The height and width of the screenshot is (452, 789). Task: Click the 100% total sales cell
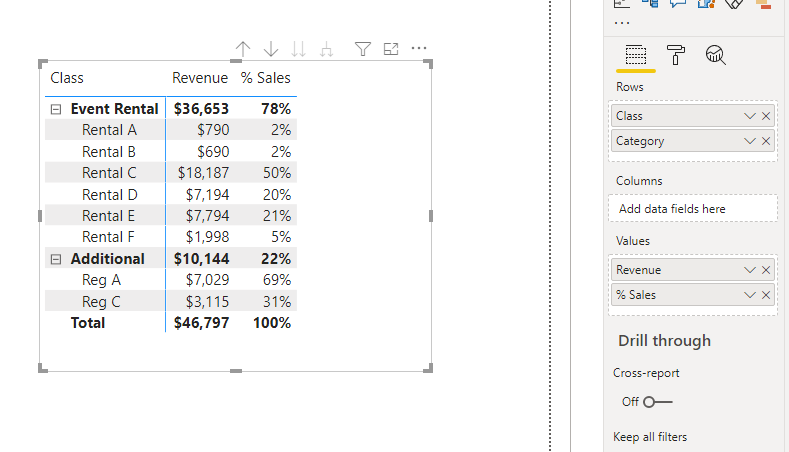pos(272,323)
